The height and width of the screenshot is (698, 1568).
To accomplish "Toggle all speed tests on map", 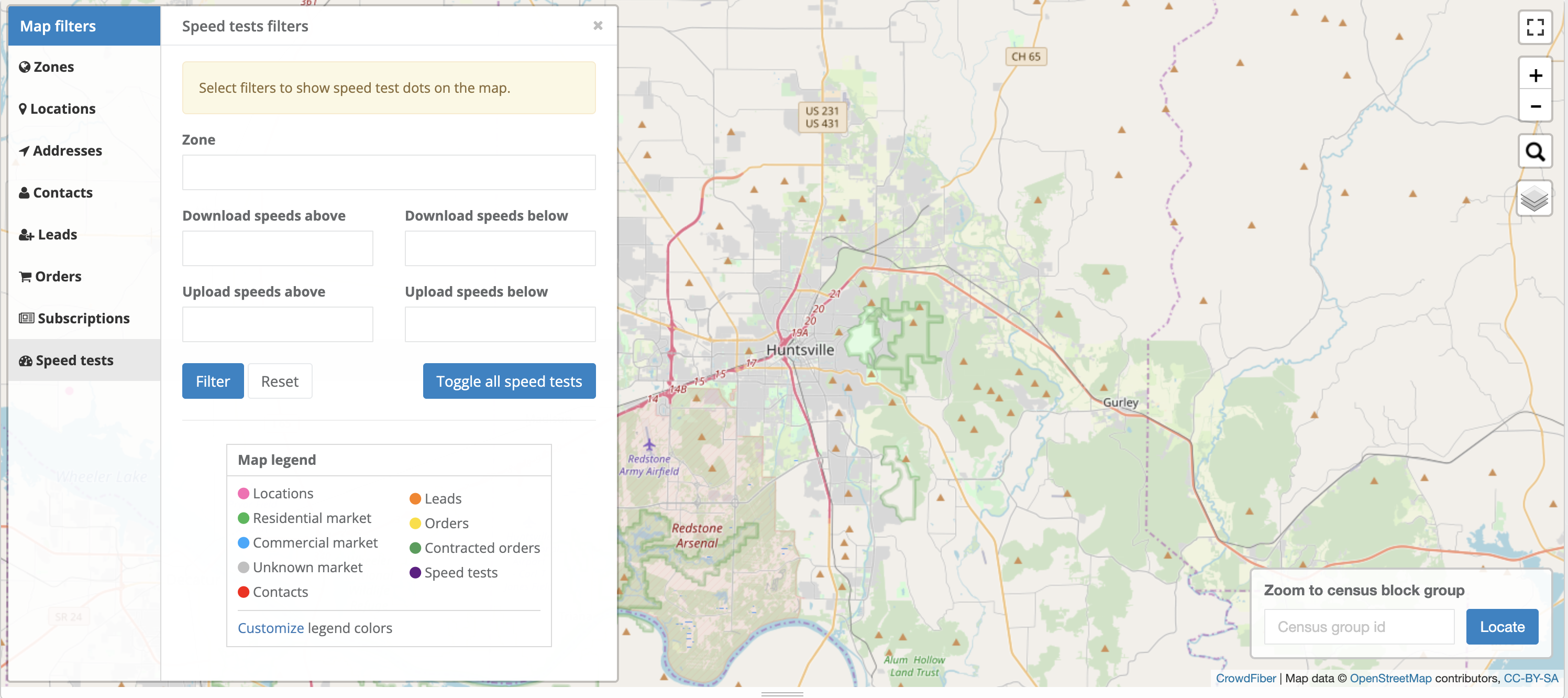I will [x=509, y=381].
